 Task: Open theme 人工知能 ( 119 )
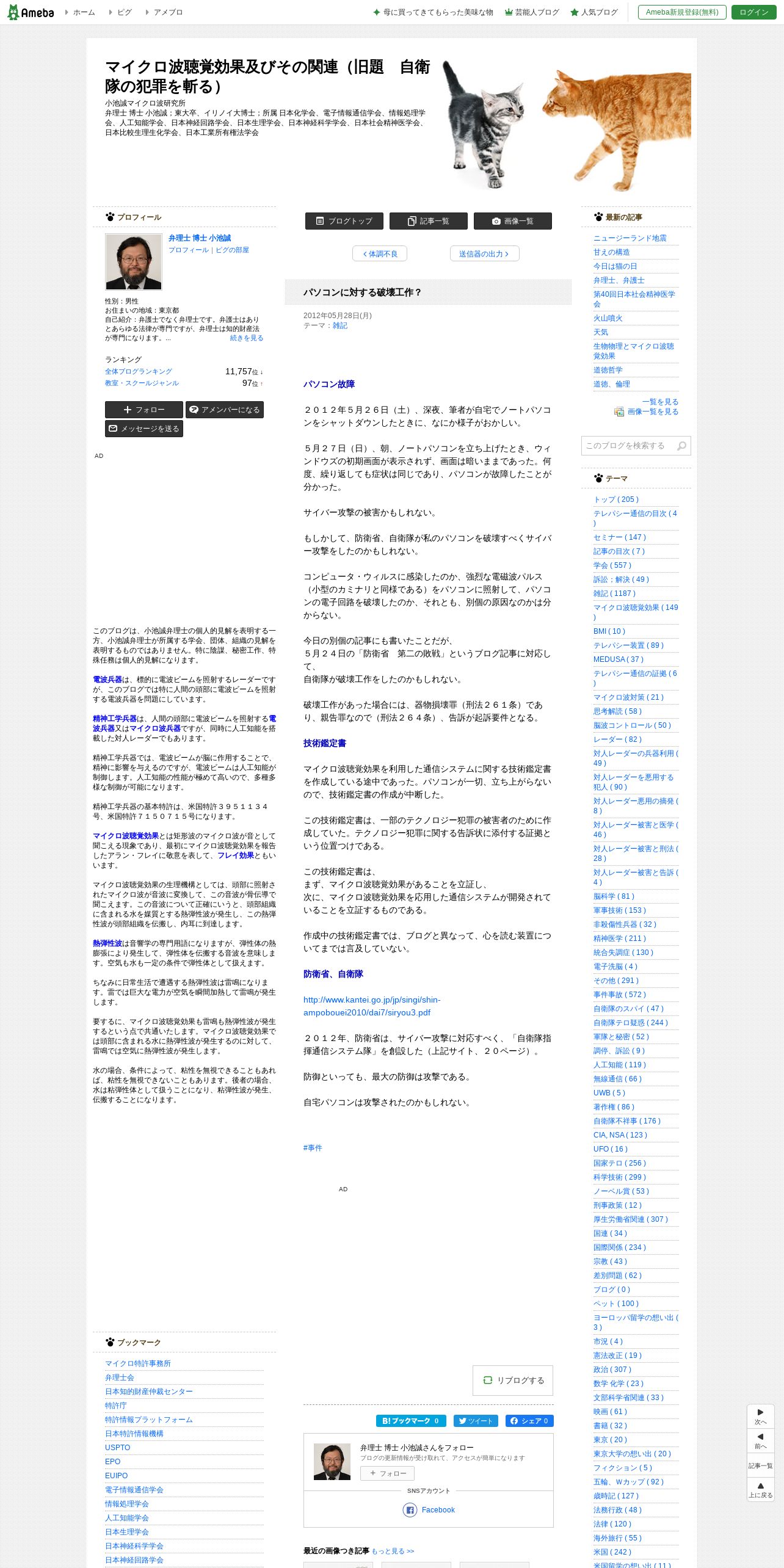click(620, 1065)
